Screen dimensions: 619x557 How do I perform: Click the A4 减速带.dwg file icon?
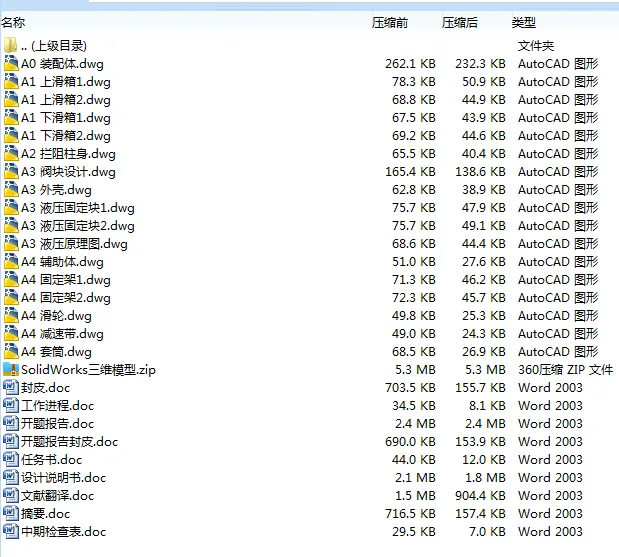pyautogui.click(x=11, y=334)
